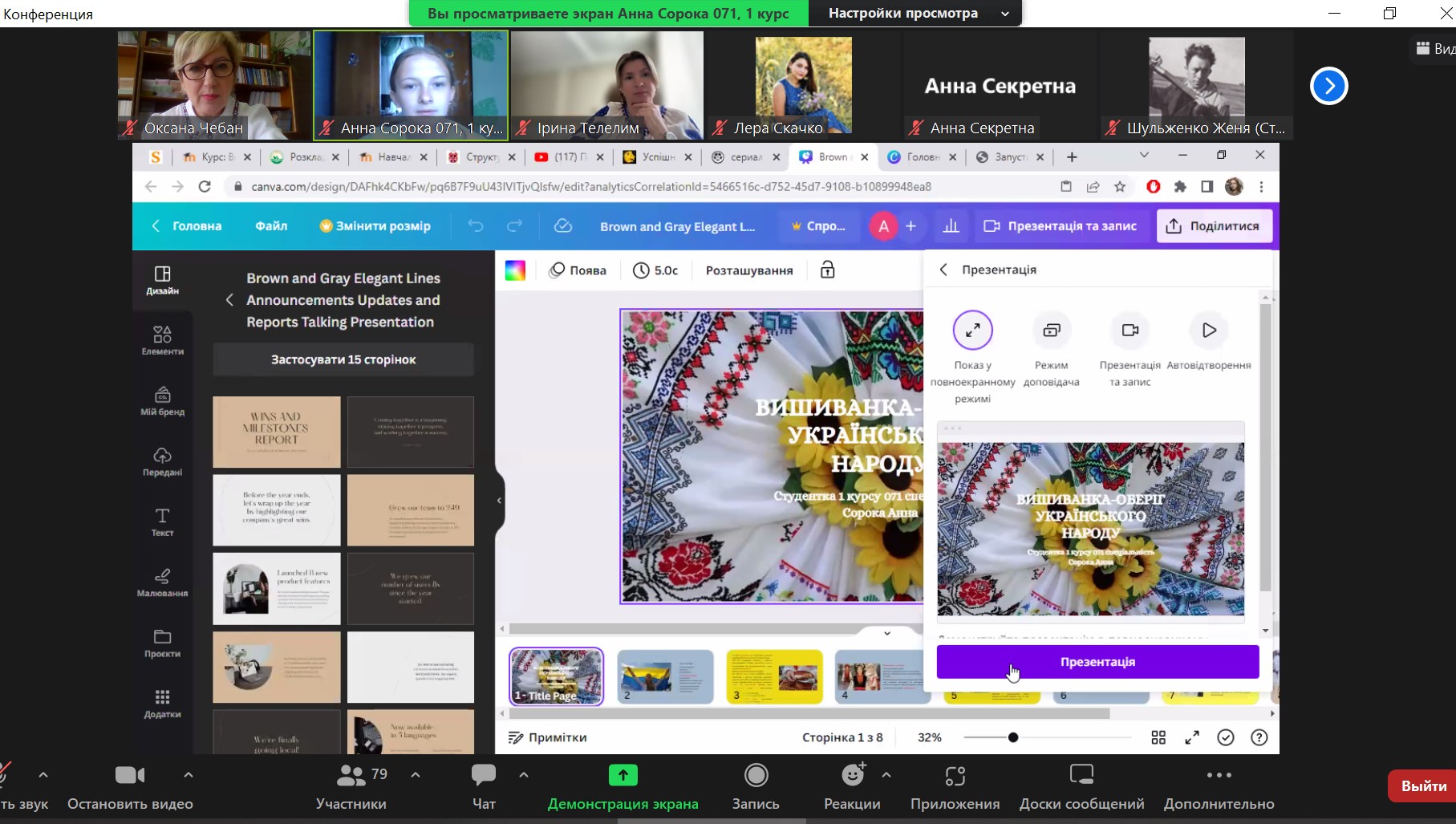Collapse the side panel with arrow handle
1456x824 pixels.
(499, 501)
